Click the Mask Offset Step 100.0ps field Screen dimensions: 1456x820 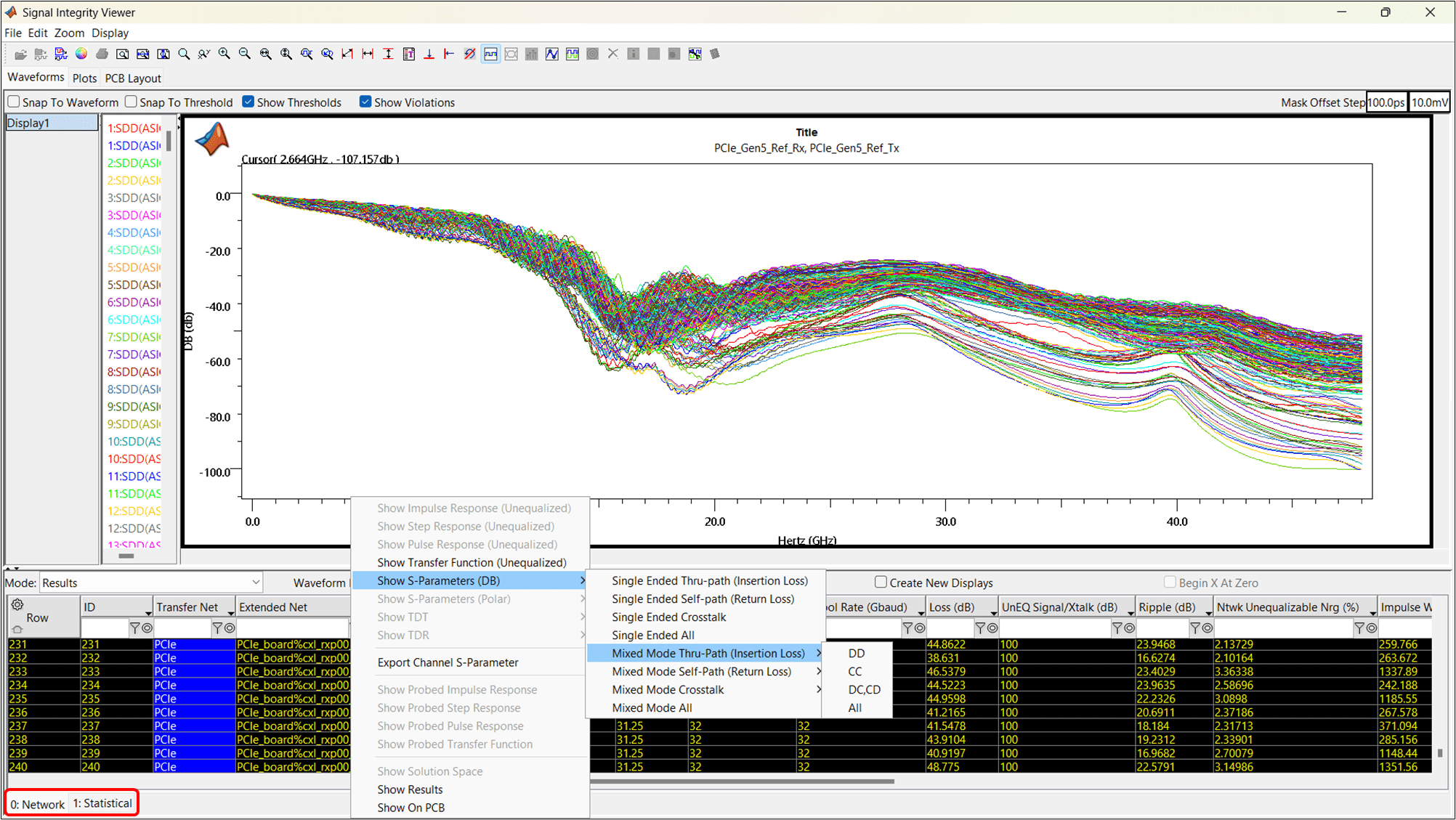click(1386, 102)
